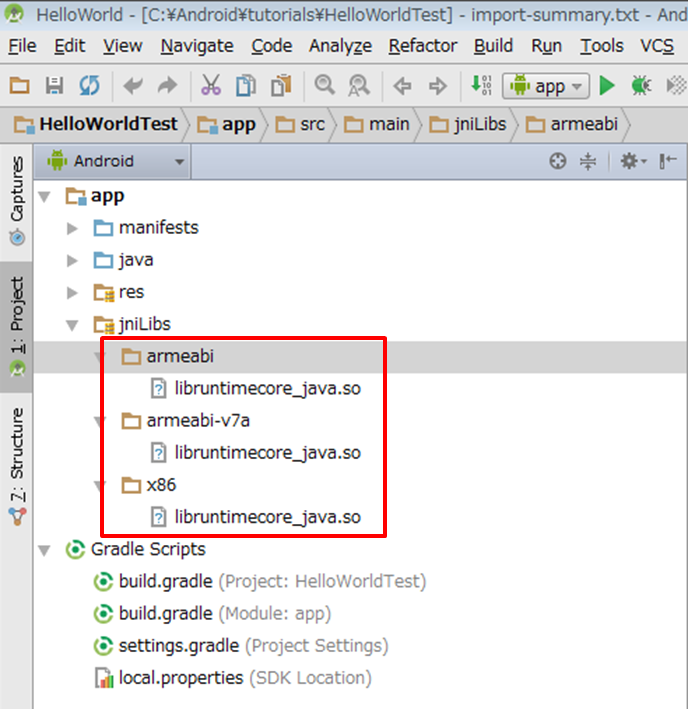Viewport: 688px width, 709px height.
Task: Open the Tools menu
Action: click(602, 46)
